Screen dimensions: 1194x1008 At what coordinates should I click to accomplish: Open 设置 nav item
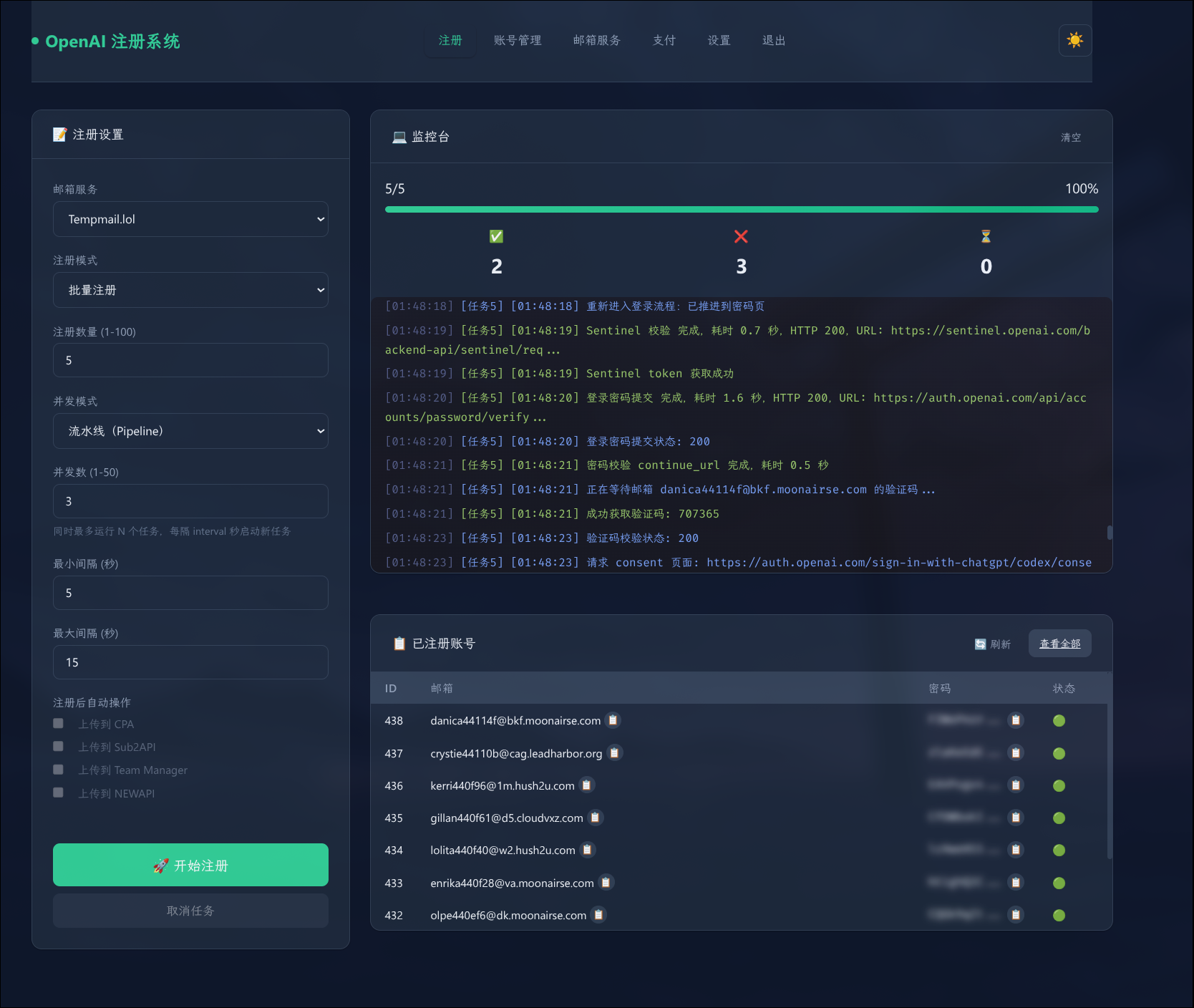719,40
